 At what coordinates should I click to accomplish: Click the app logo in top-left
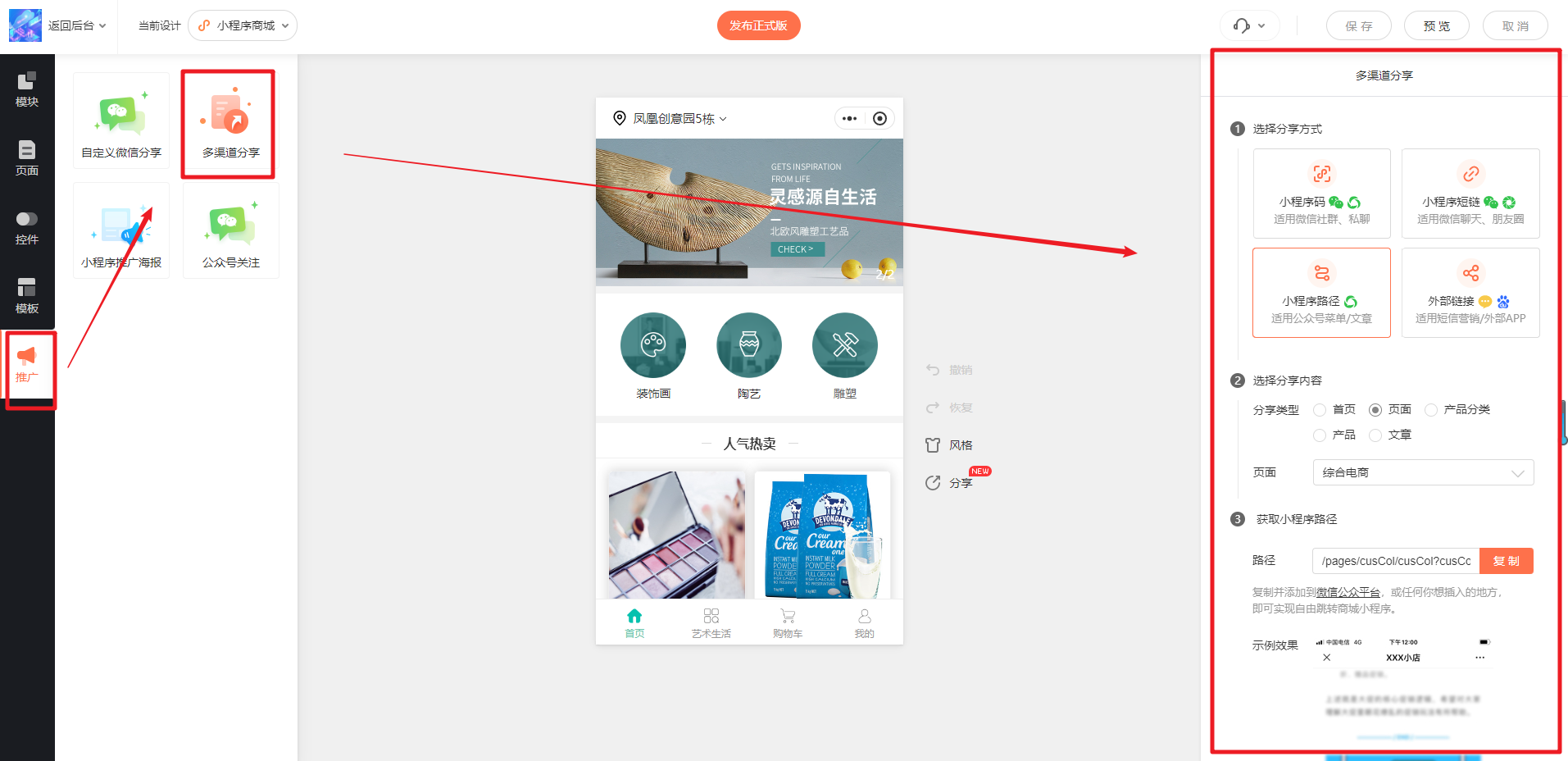point(25,25)
